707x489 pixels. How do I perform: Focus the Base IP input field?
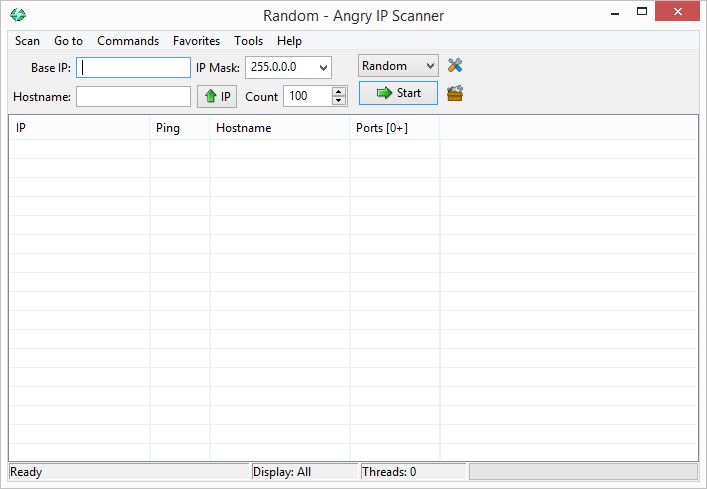click(x=133, y=68)
